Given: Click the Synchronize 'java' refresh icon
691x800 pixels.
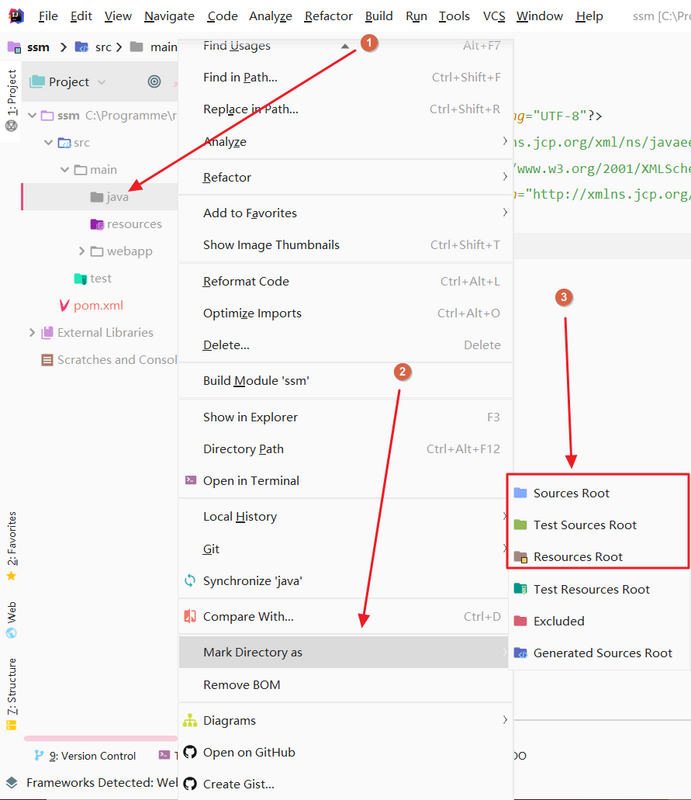Looking at the screenshot, I should 190,581.
